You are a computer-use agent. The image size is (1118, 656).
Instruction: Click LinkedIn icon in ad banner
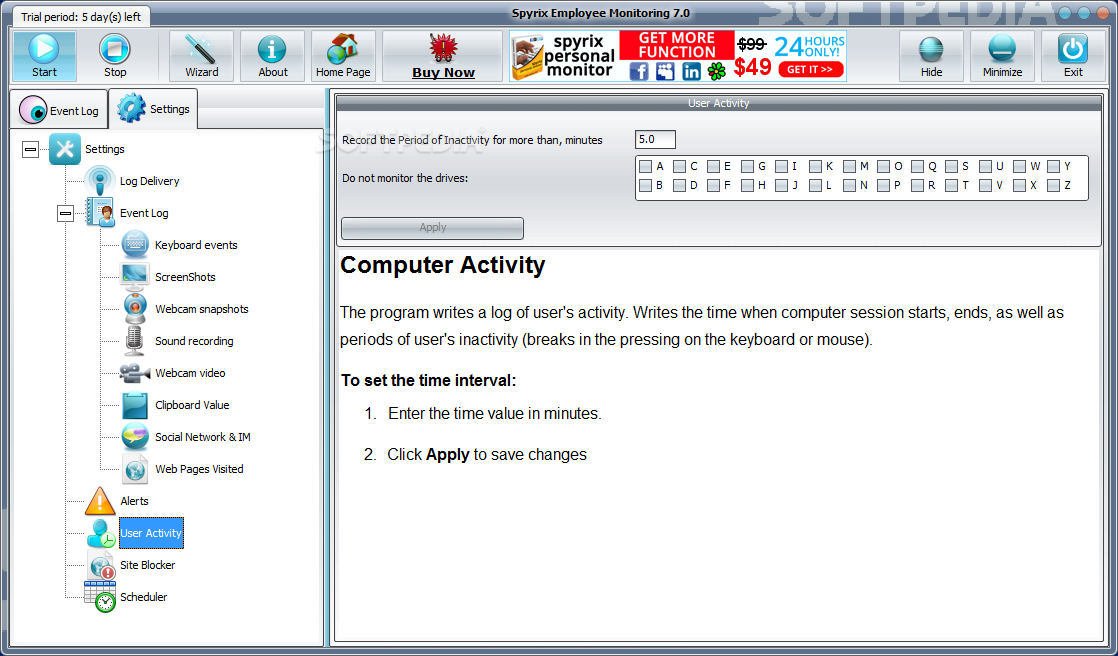(x=691, y=71)
